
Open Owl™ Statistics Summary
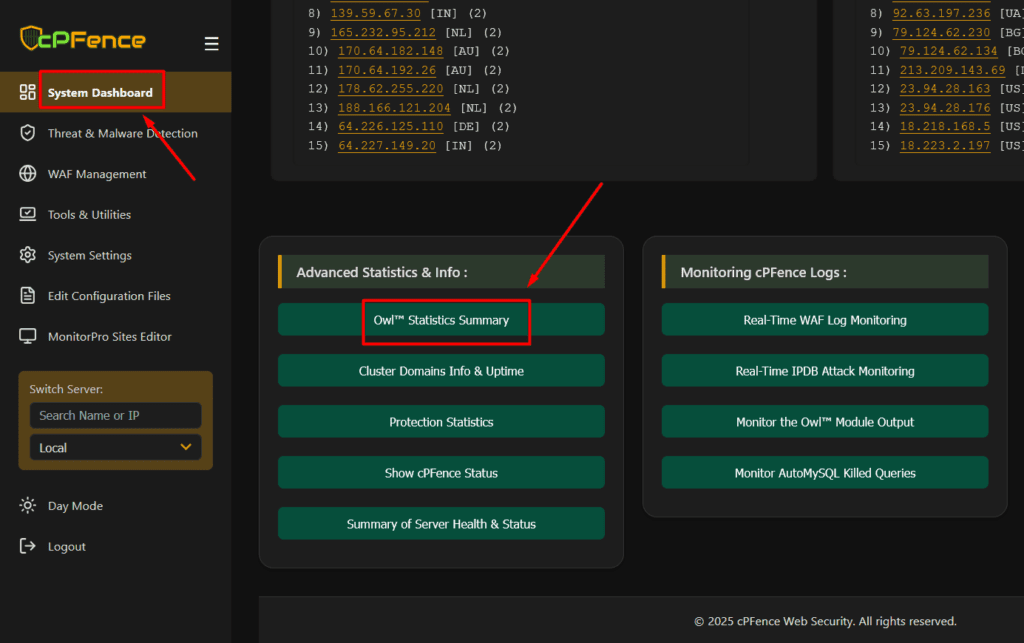tap(441, 320)
